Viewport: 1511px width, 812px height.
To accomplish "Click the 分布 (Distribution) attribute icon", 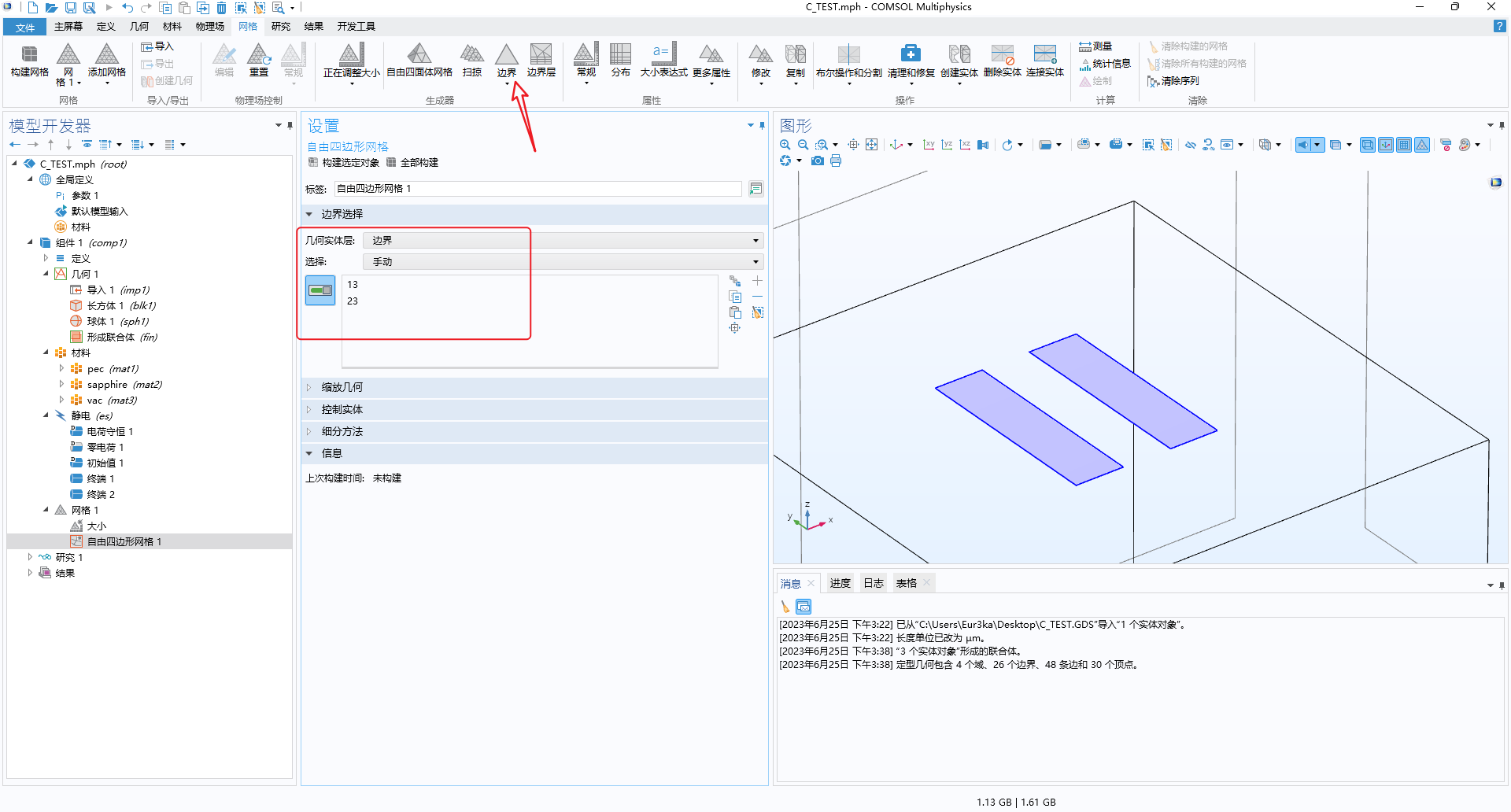I will pyautogui.click(x=620, y=60).
